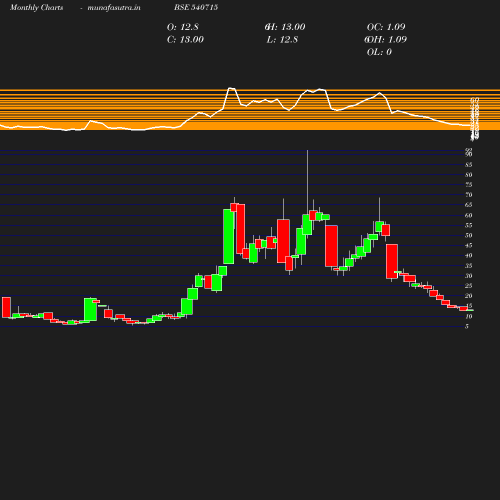Click the price axis label 30

tap(469, 276)
